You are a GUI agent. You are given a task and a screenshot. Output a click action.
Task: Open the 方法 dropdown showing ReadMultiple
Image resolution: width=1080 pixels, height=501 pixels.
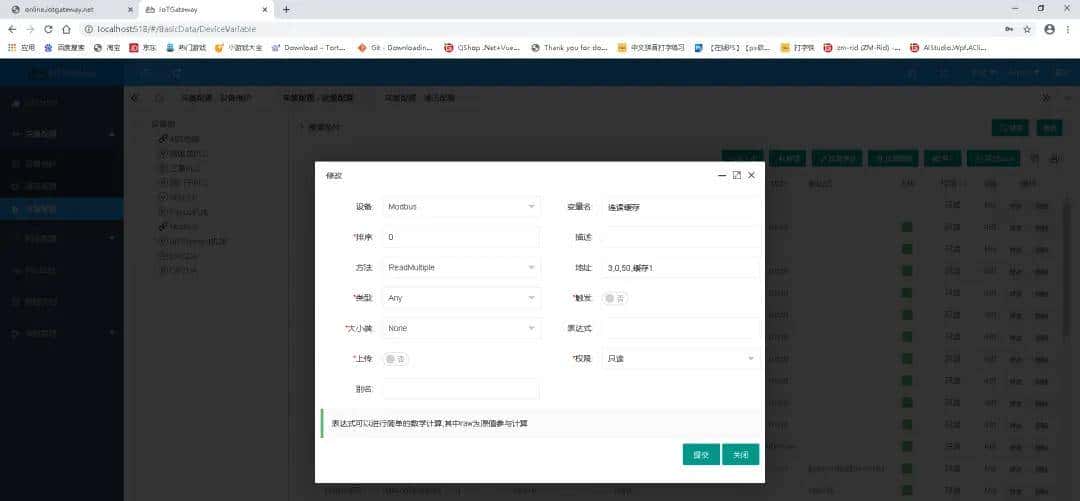(x=461, y=267)
